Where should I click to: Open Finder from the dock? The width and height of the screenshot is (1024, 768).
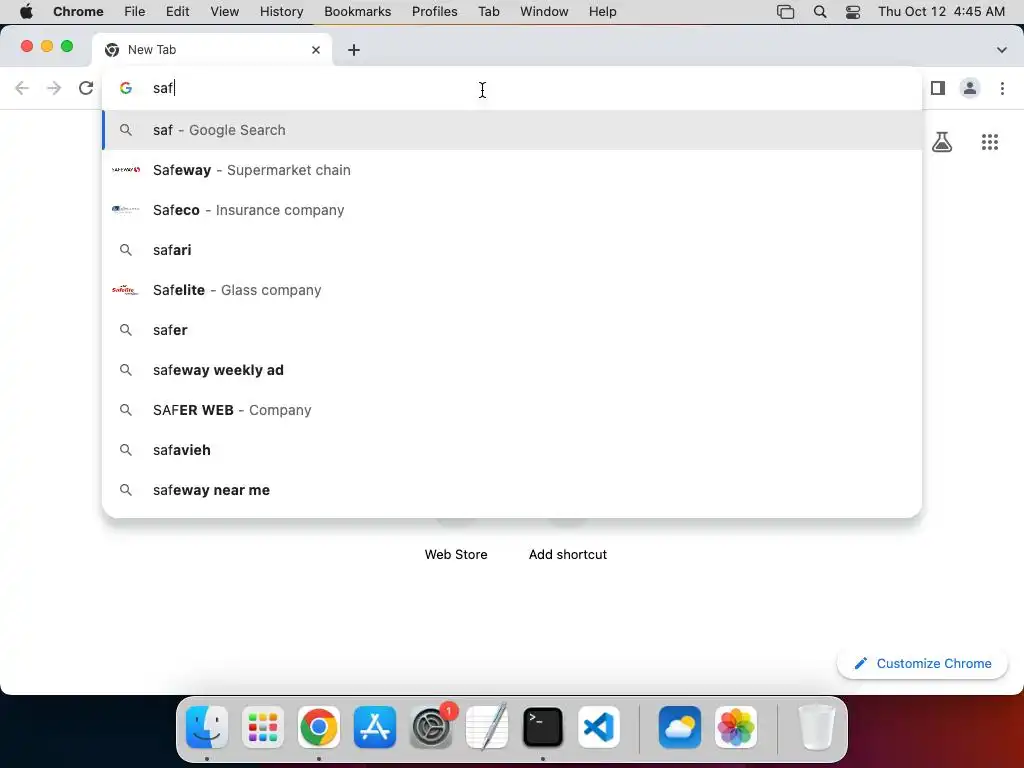coord(207,727)
